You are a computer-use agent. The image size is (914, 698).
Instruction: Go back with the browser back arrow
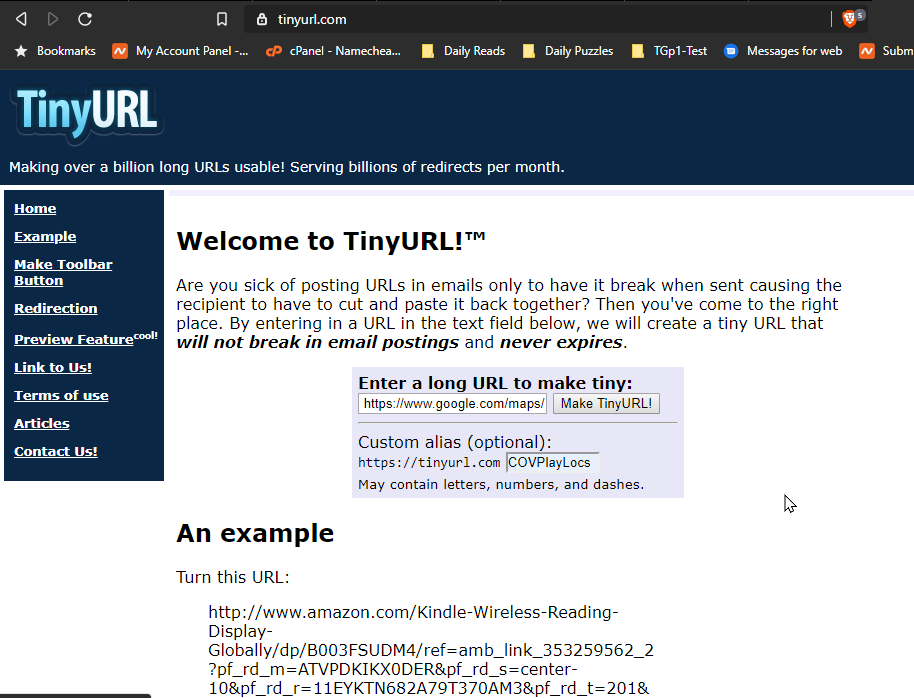pos(22,19)
